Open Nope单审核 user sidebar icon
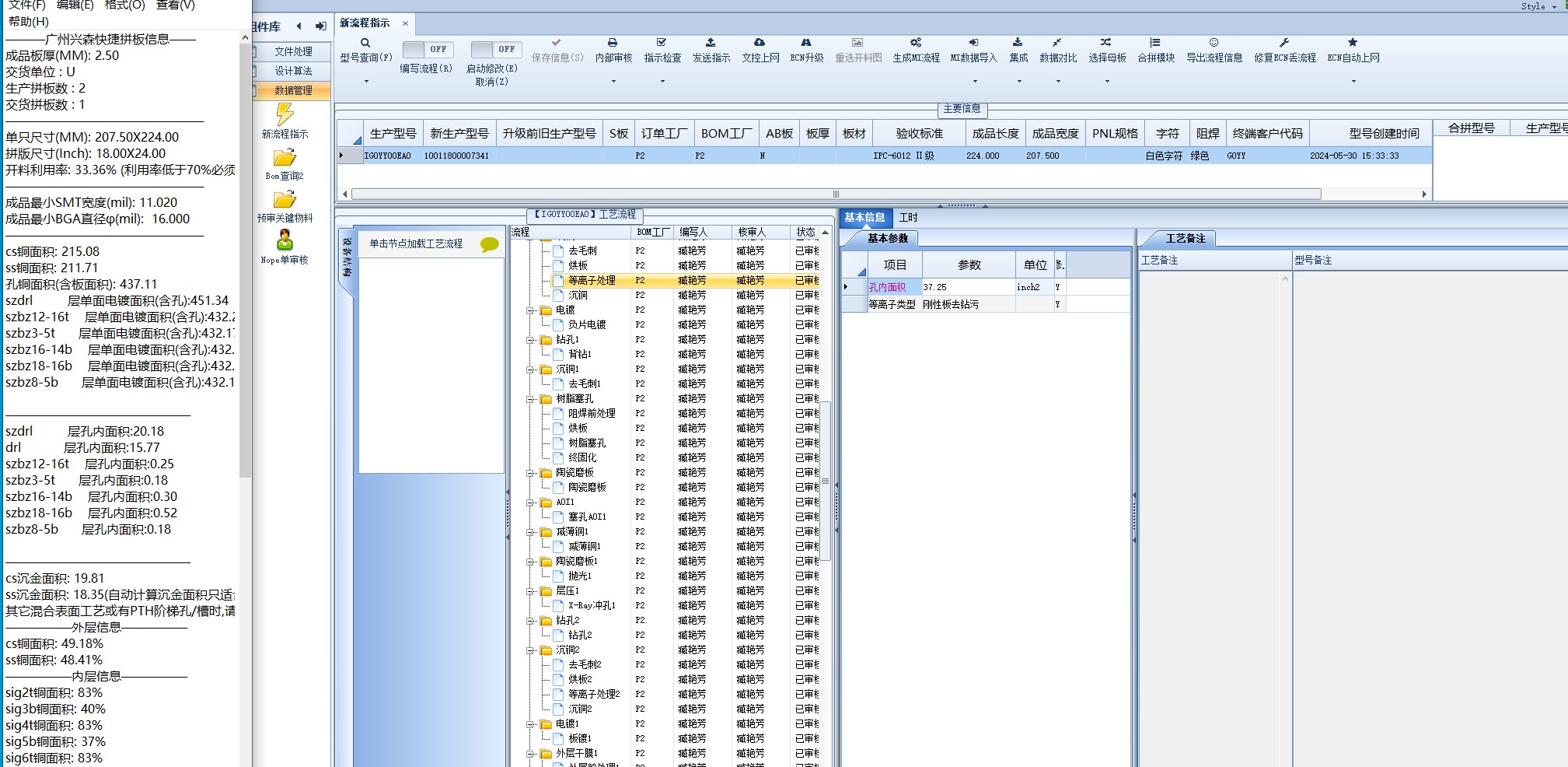Screen dimensions: 1568x767 tap(285, 240)
